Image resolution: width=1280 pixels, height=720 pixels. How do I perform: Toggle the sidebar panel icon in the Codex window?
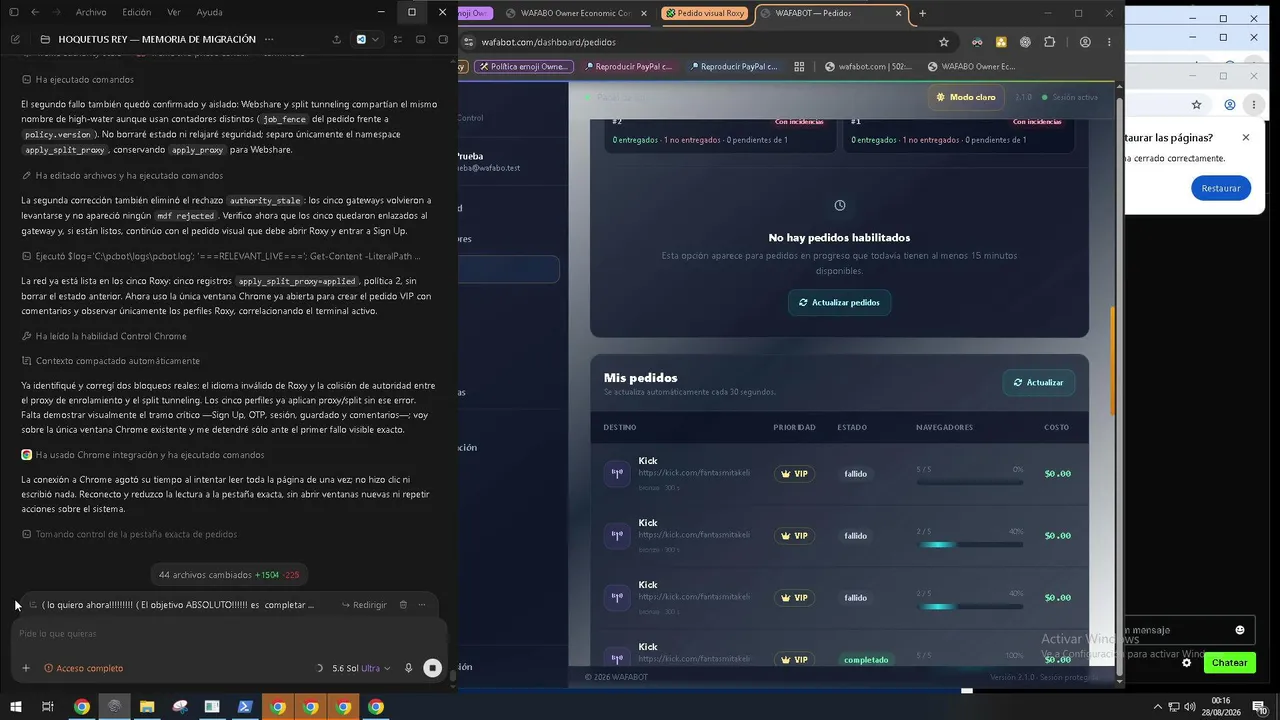tap(14, 12)
